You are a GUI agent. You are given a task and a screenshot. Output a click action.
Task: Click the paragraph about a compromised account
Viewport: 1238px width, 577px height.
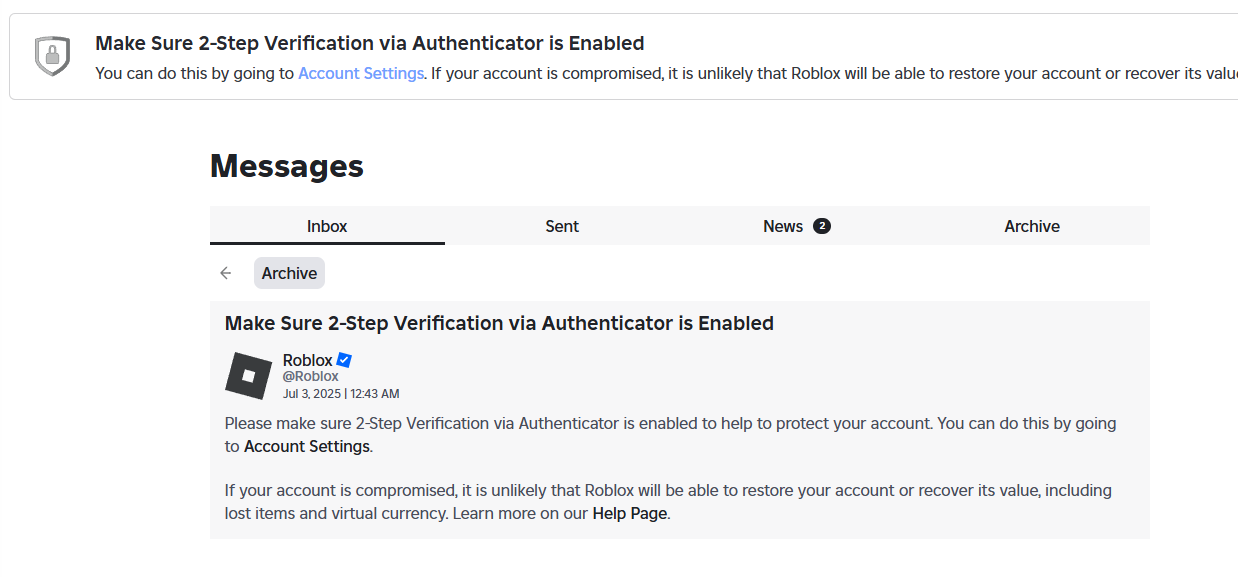tap(668, 502)
